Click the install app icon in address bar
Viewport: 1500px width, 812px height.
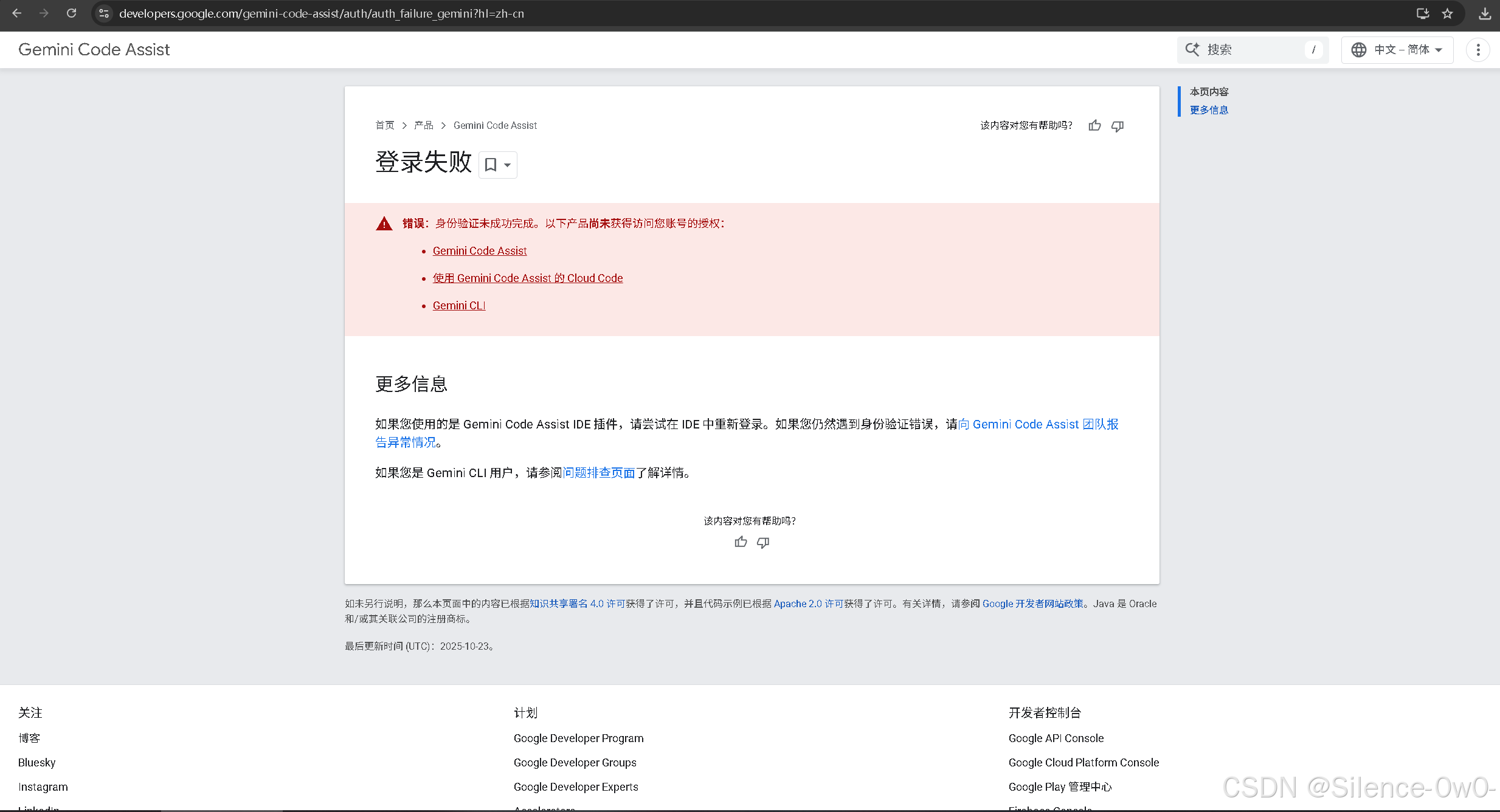1423,13
